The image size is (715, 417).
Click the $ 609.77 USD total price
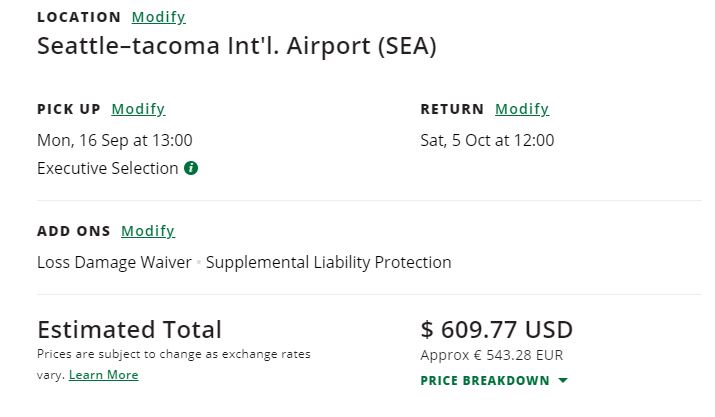click(x=496, y=329)
